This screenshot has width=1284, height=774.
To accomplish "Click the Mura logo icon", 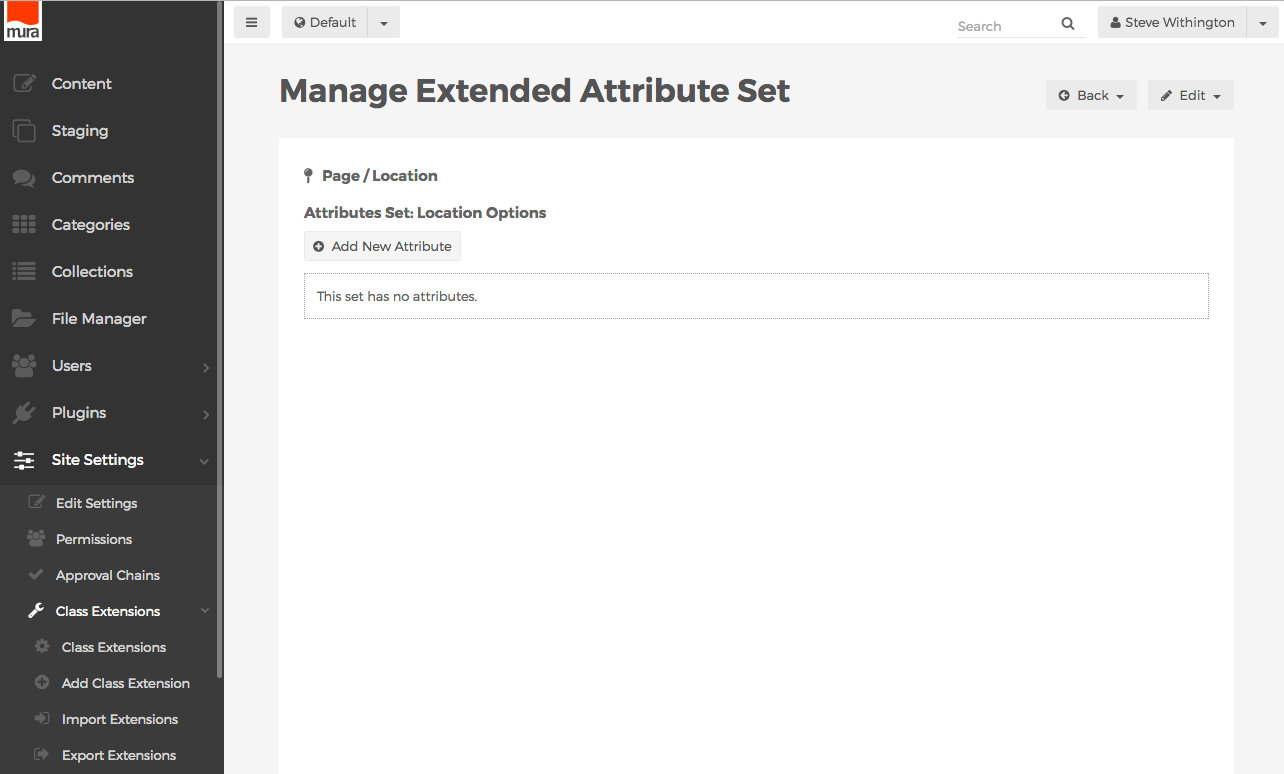I will pos(22,21).
